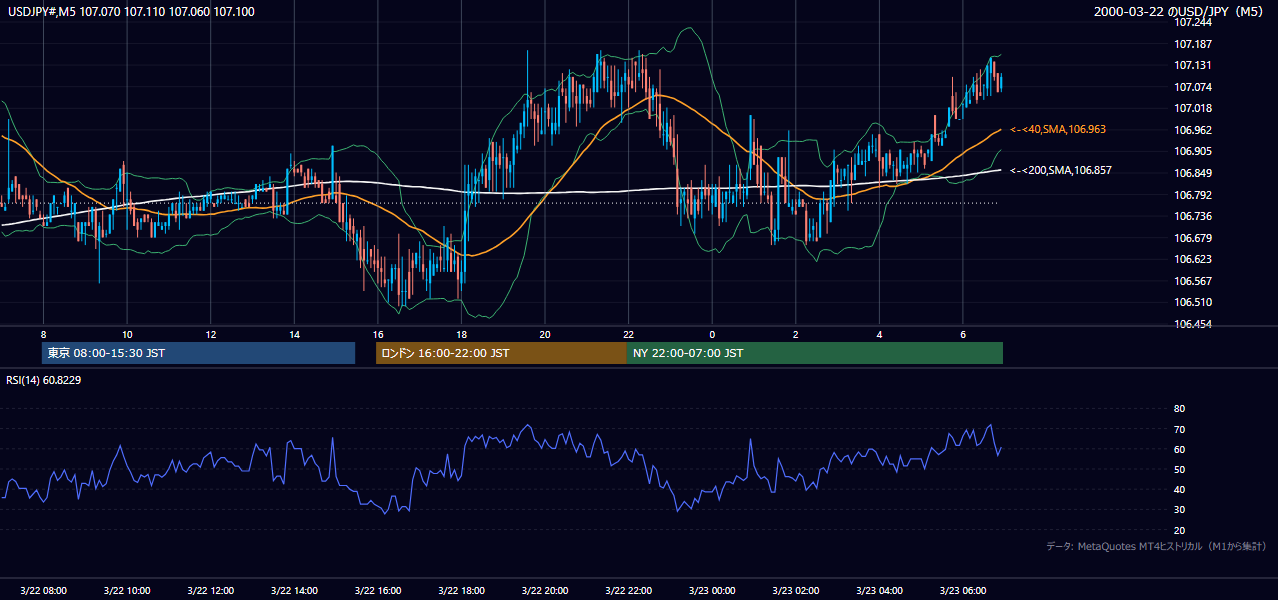Click hour label 18 under the price chart

coord(461,334)
